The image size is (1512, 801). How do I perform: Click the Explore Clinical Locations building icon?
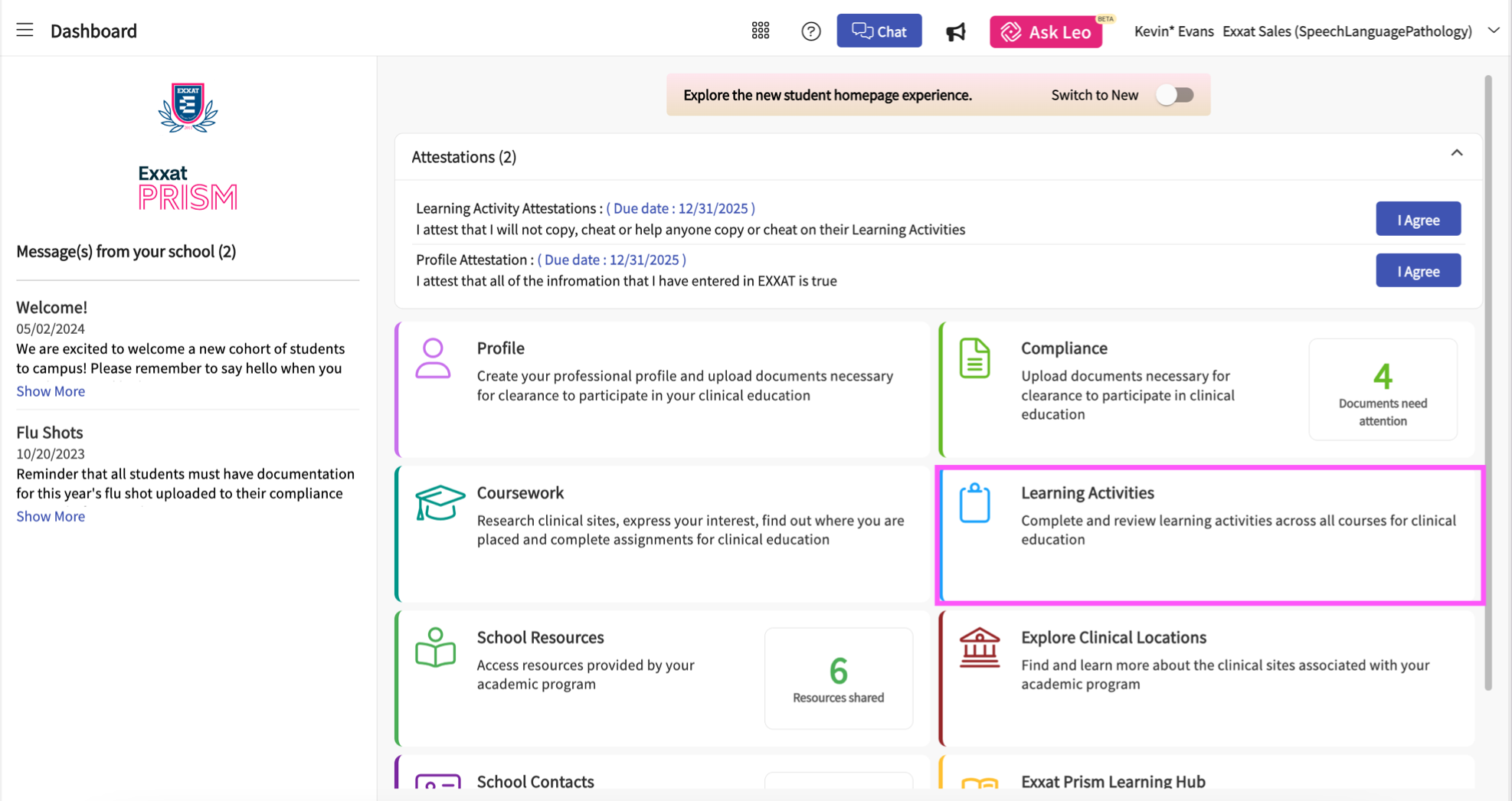pyautogui.click(x=980, y=648)
